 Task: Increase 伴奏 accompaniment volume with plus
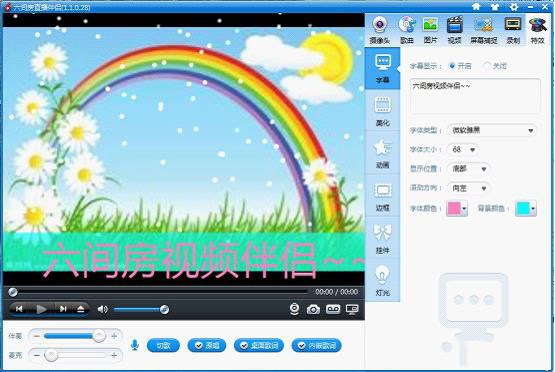click(x=114, y=336)
